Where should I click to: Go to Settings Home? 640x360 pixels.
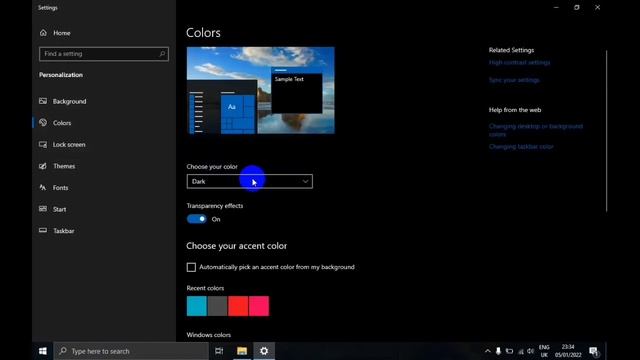click(55, 33)
